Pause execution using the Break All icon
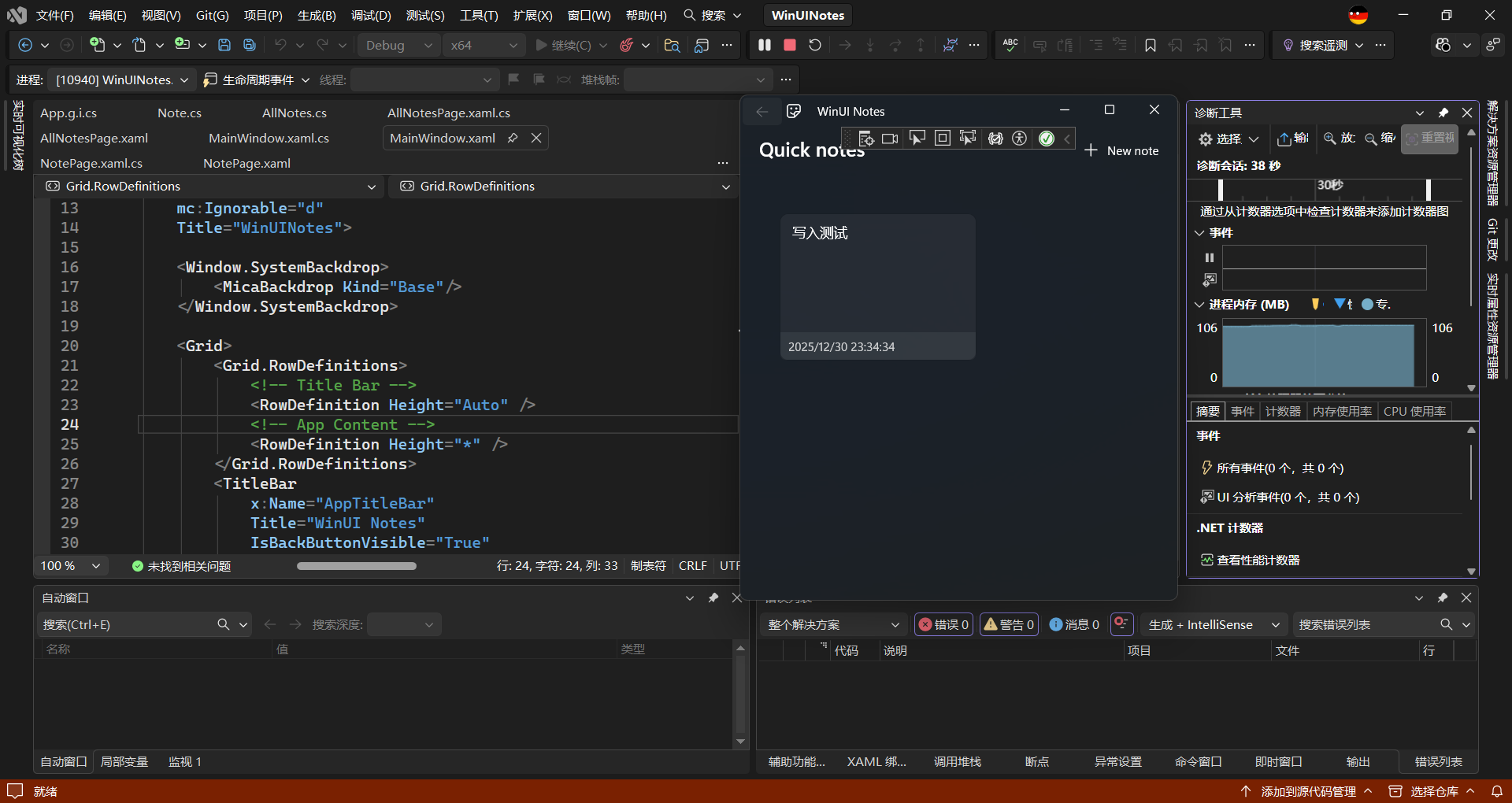The height and width of the screenshot is (803, 1512). (x=764, y=46)
